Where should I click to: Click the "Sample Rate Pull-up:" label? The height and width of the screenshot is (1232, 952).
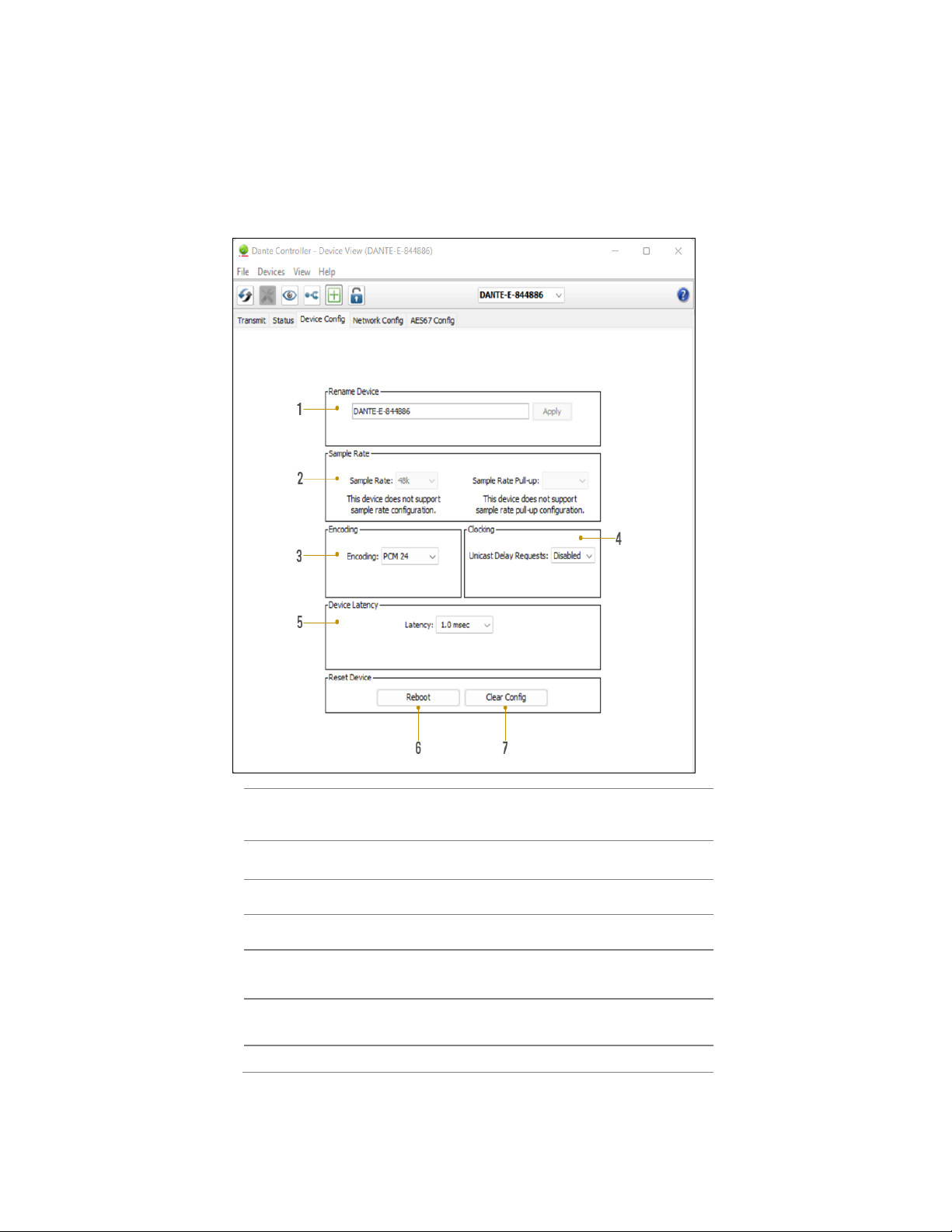click(x=506, y=481)
